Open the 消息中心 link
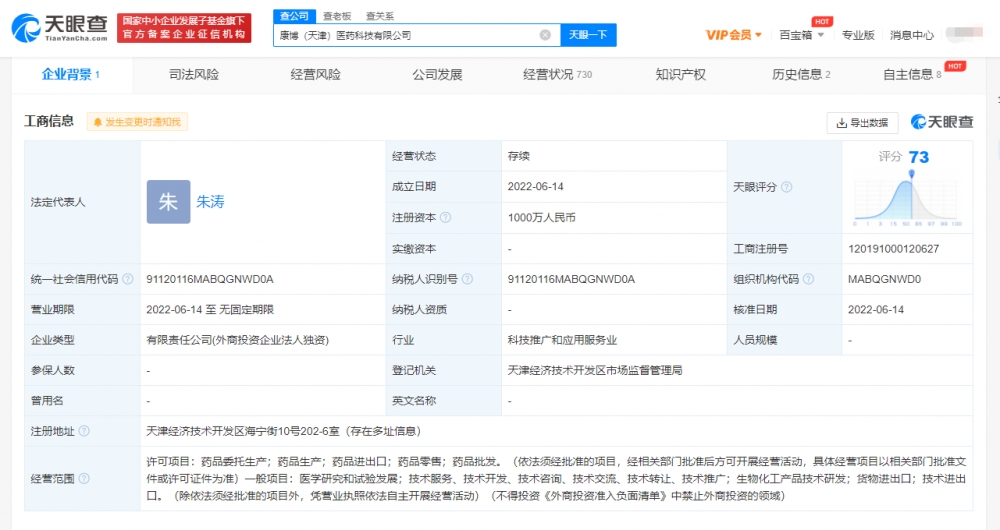Screen dimensions: 1000x530 point(911,35)
